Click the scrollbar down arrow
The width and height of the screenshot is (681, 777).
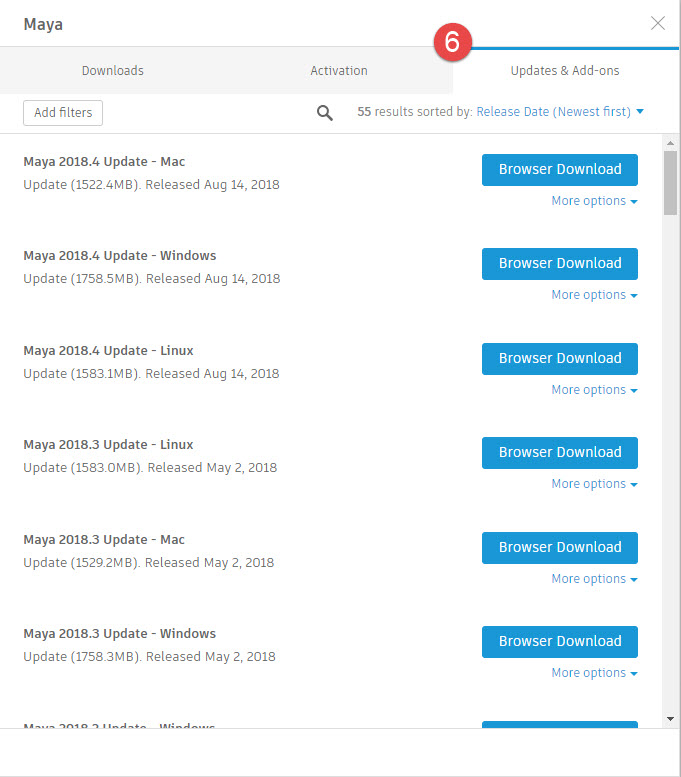pos(670,718)
